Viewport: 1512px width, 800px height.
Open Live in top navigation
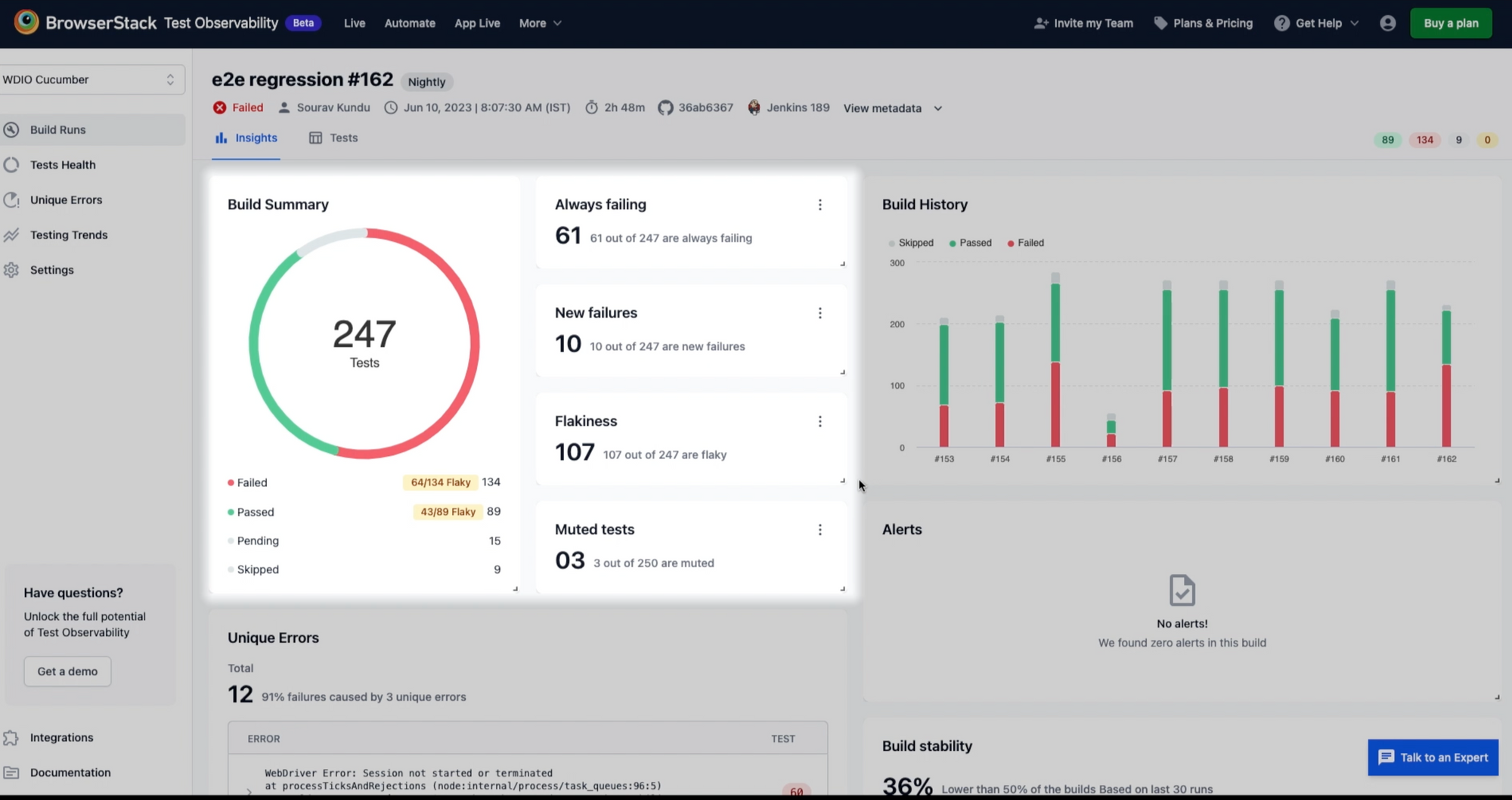[x=355, y=23]
